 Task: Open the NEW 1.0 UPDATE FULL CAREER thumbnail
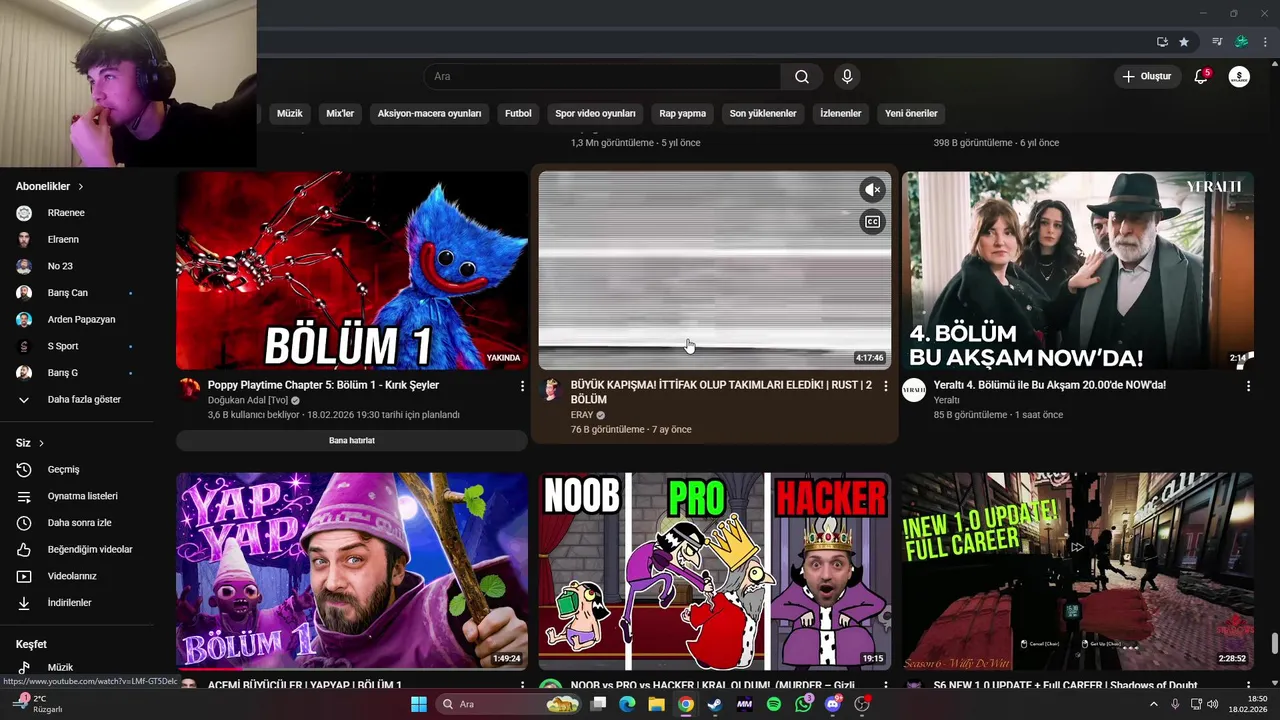pos(1077,571)
